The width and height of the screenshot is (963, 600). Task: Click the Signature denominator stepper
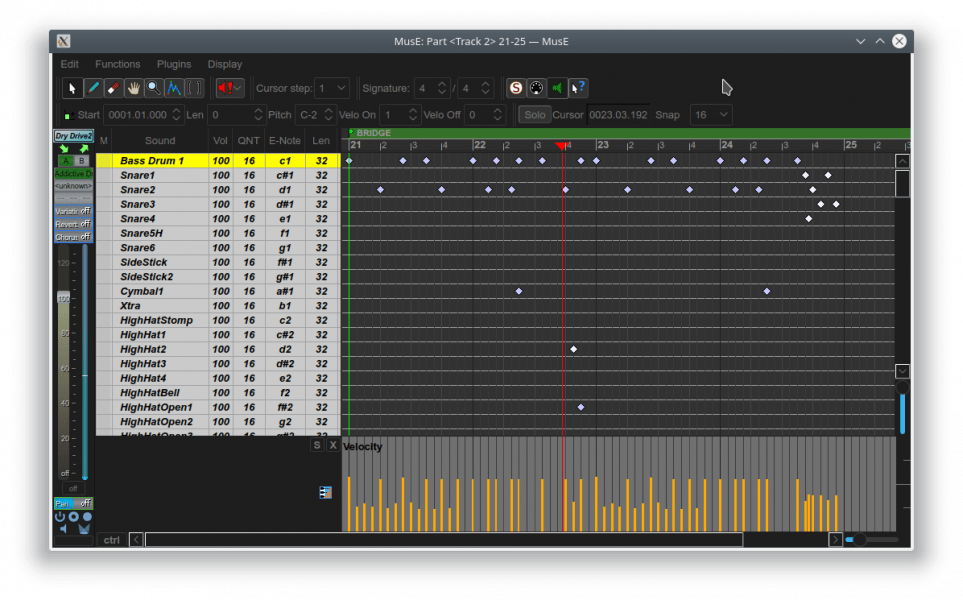tap(485, 88)
